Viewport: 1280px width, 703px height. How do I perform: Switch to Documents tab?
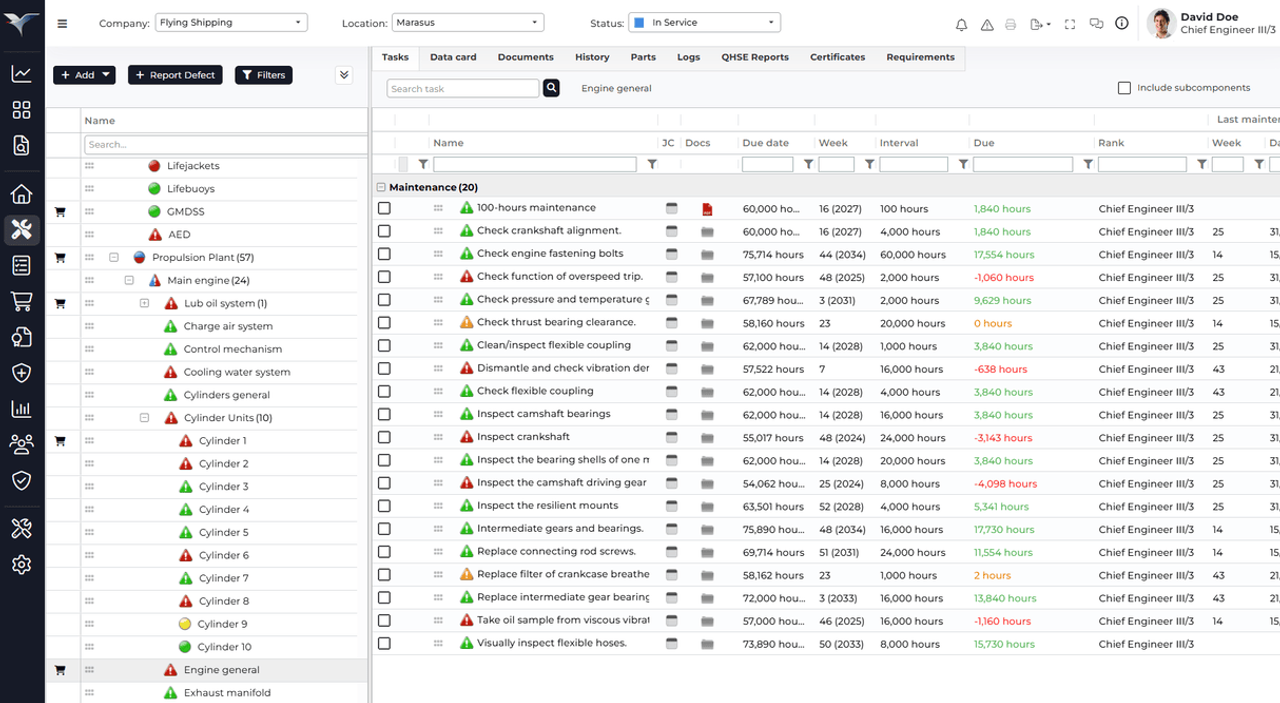pos(526,57)
